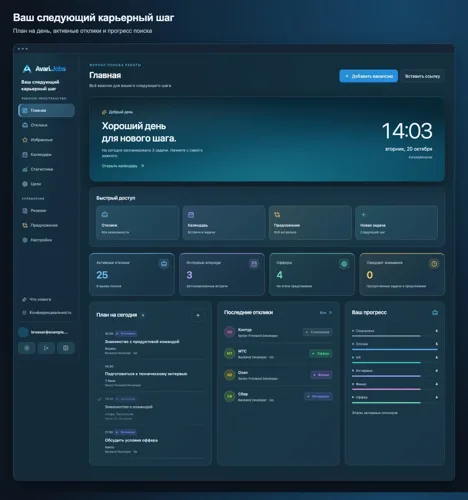Click the arrows icon in the Предложения quick access card
The image size is (468, 500).
click(277, 214)
